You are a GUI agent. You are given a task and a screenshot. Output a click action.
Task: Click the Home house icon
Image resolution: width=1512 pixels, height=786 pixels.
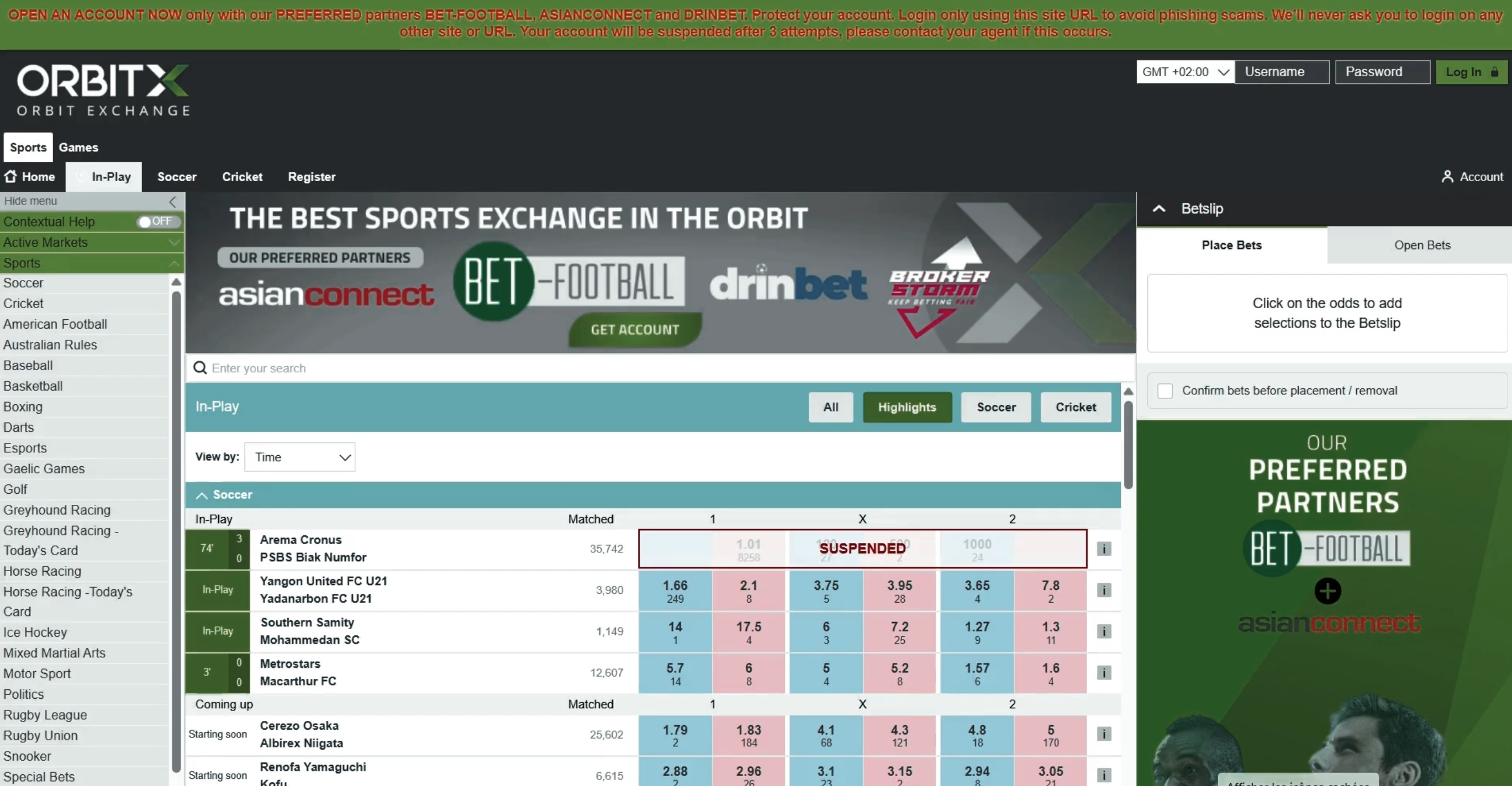(10, 176)
